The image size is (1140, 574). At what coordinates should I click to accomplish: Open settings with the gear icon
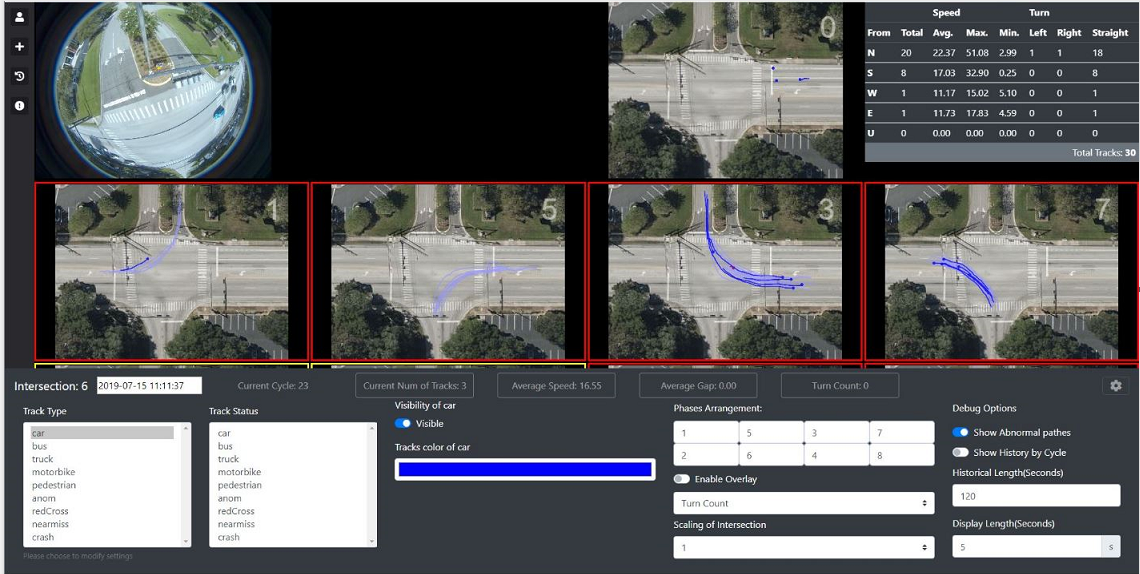(x=1116, y=386)
